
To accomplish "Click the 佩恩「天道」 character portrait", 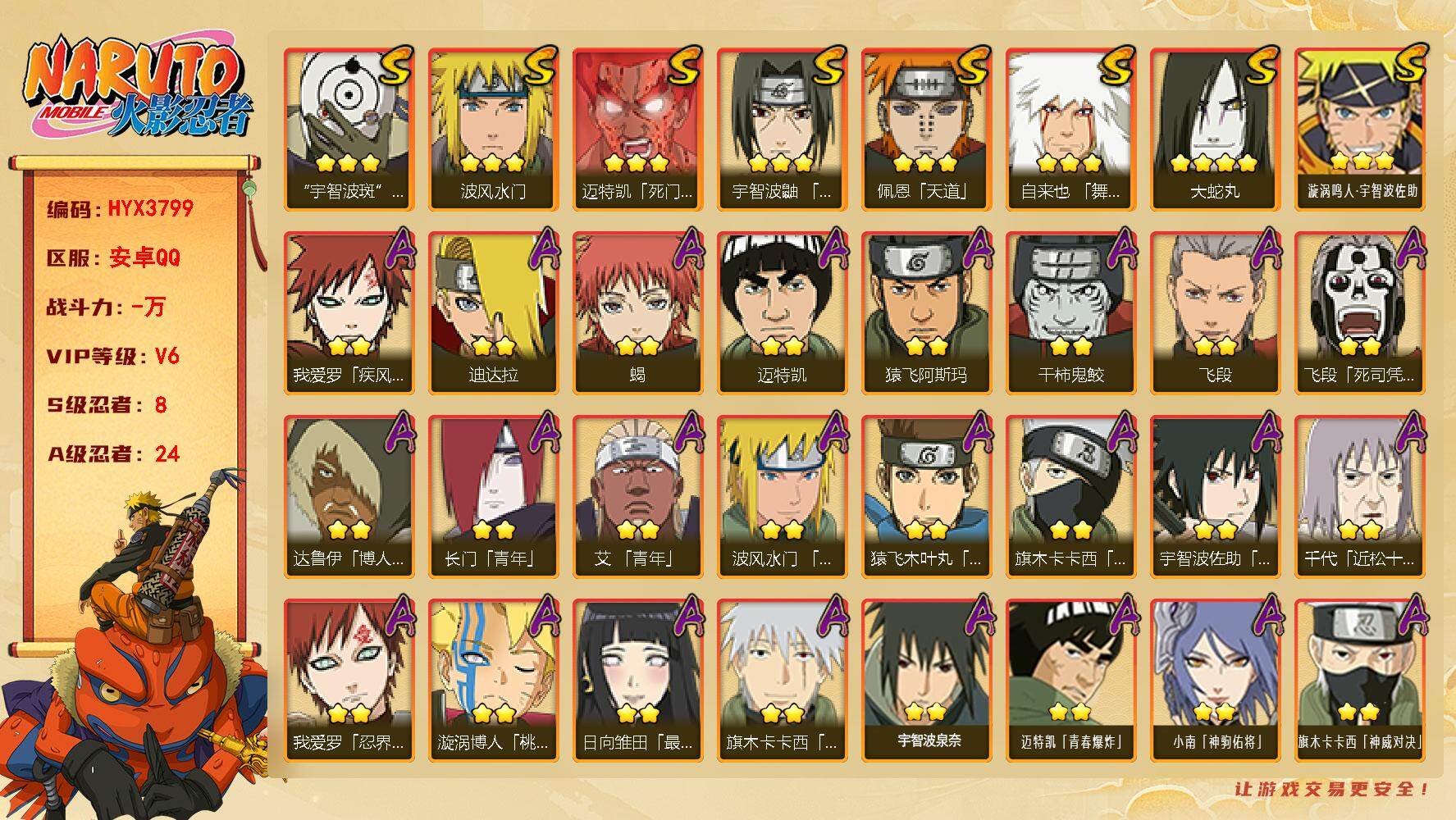I will (926, 130).
